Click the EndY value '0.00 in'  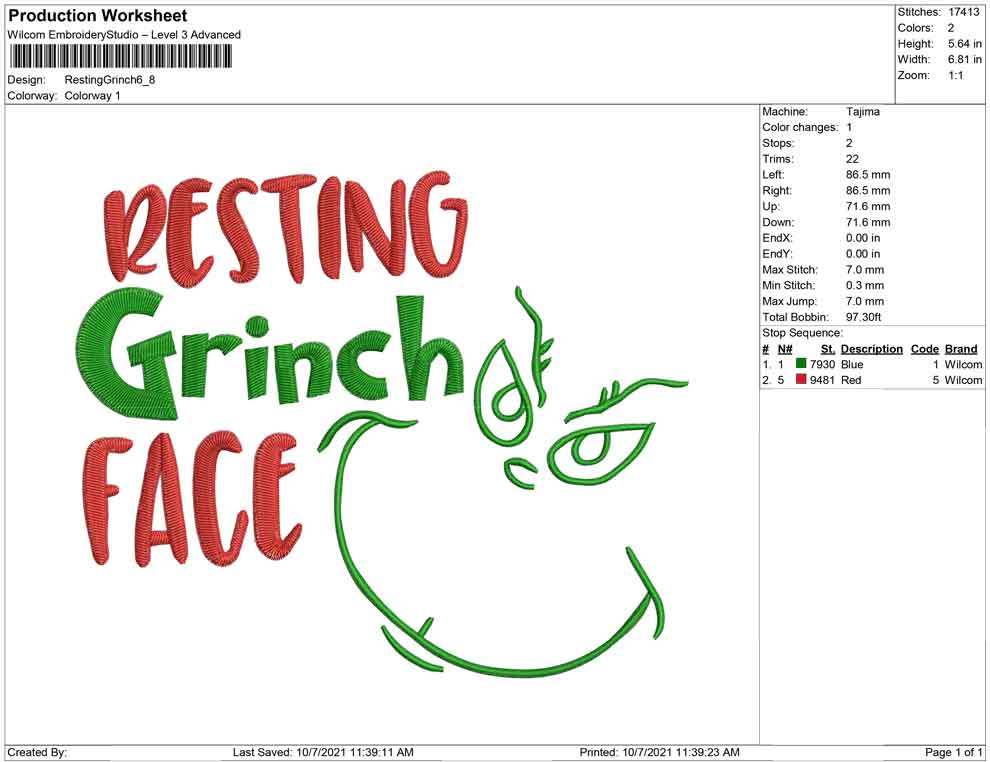[x=863, y=253]
